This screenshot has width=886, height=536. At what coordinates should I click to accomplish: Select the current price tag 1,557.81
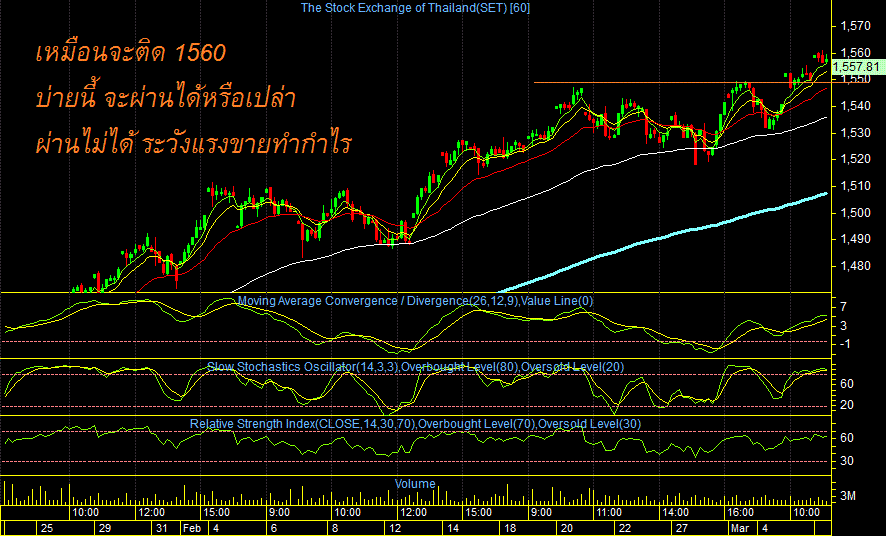856,67
